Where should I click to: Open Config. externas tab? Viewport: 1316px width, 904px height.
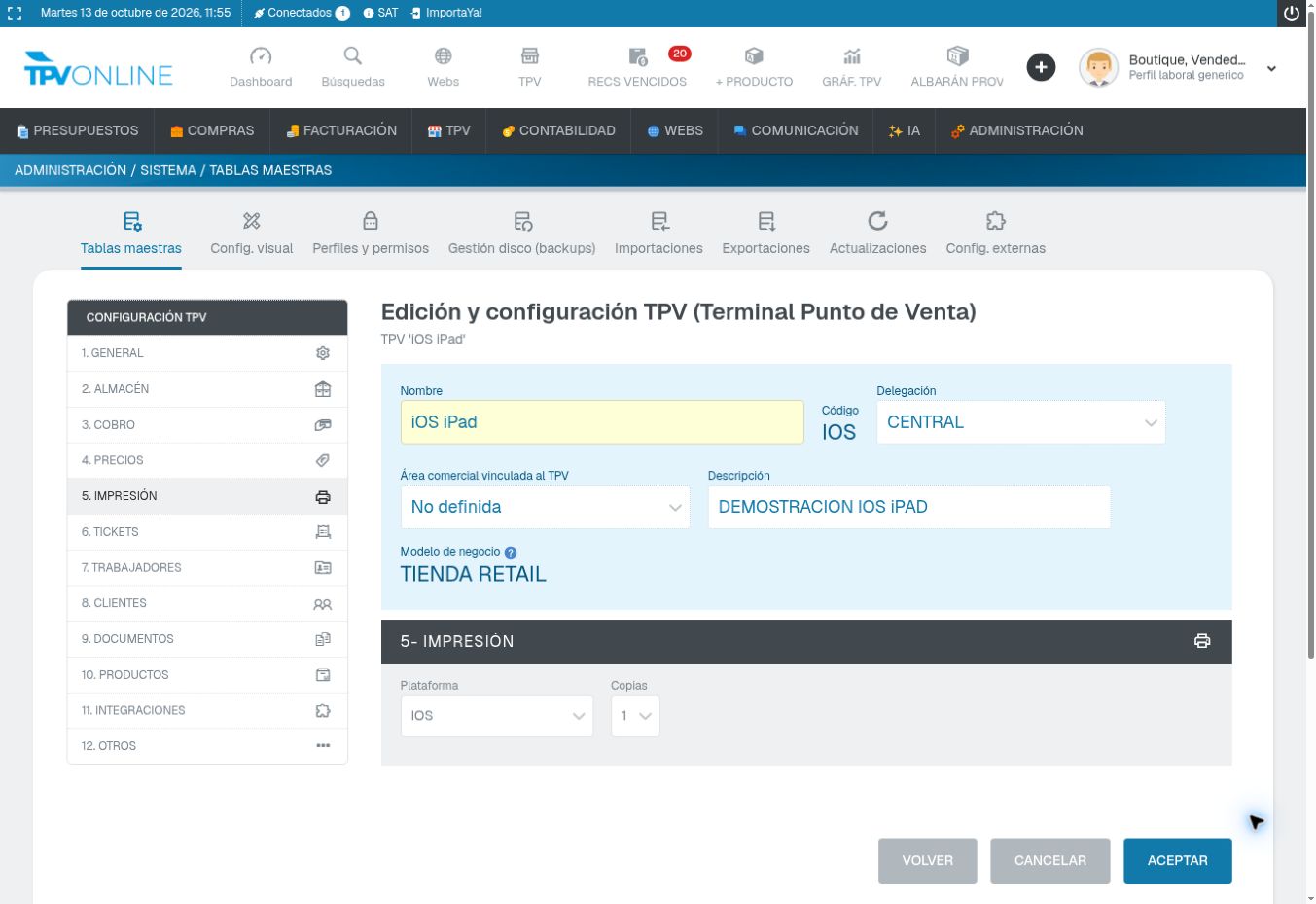tap(996, 235)
